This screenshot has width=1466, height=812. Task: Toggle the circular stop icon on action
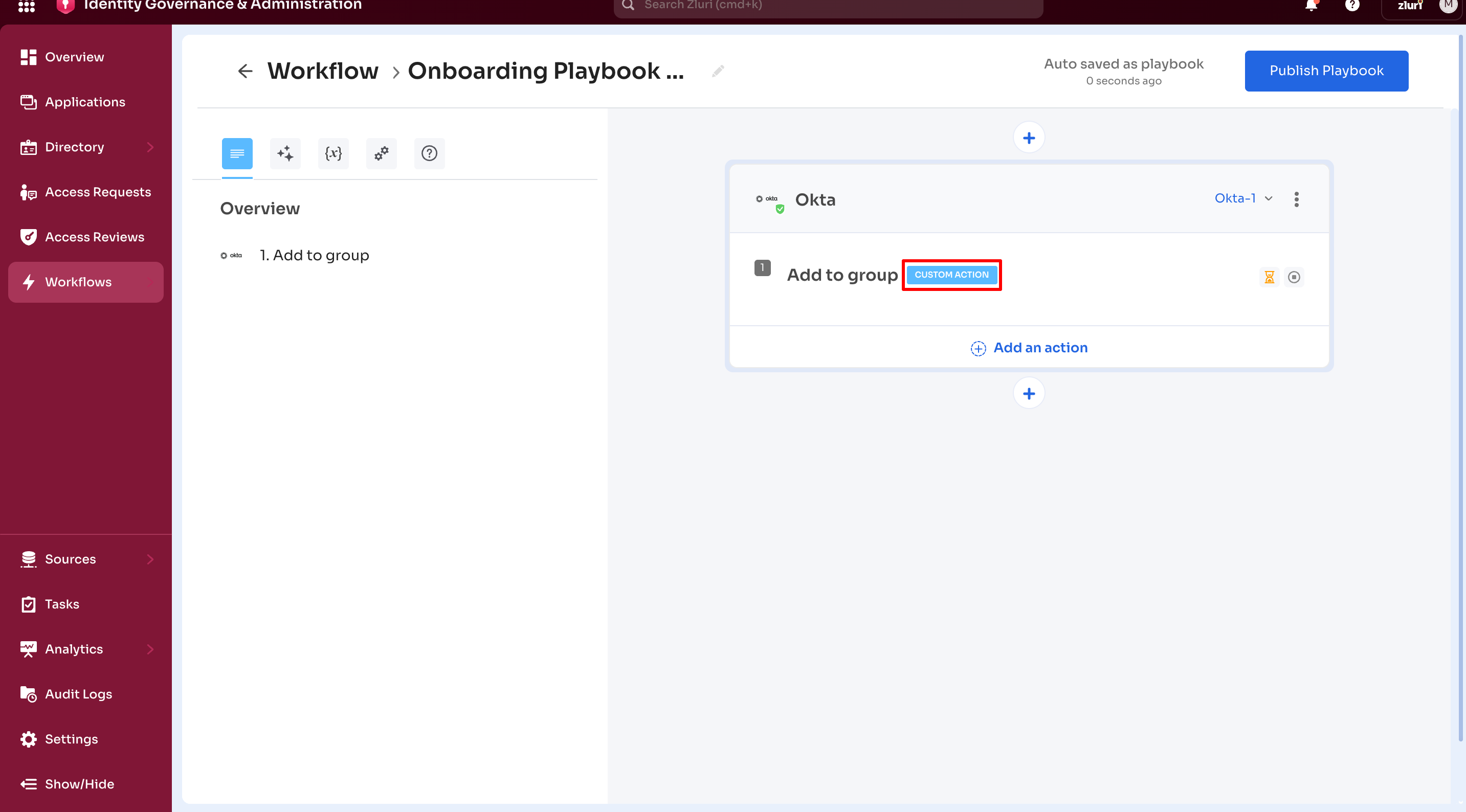click(x=1294, y=277)
